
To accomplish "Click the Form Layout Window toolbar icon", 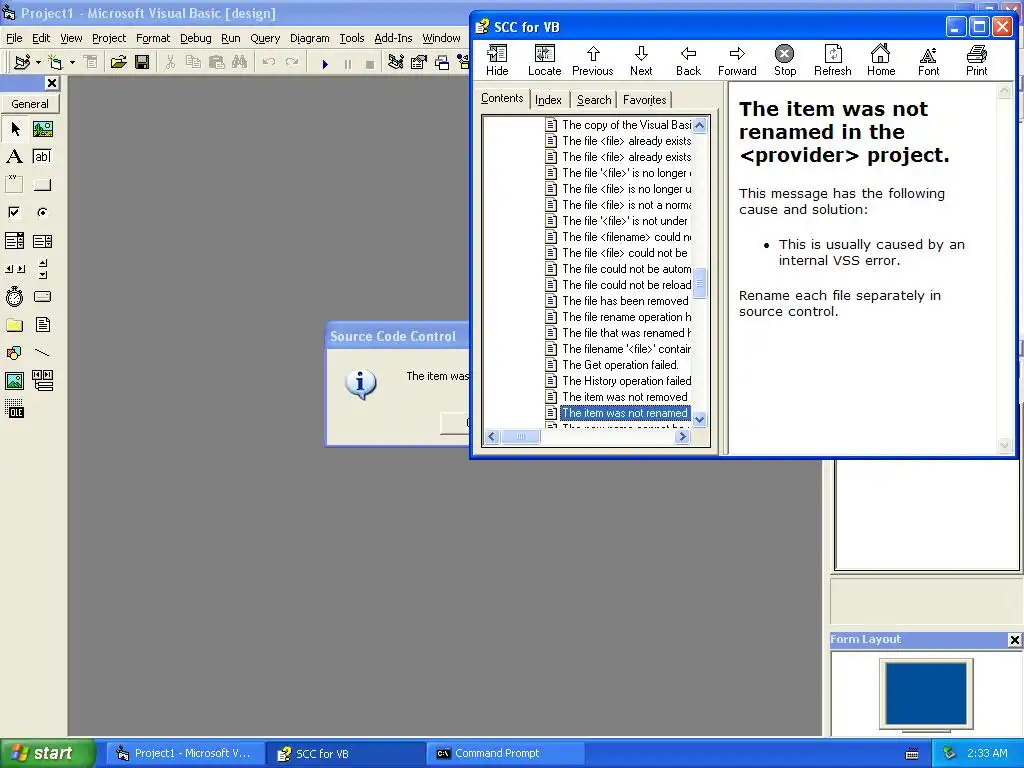I will pyautogui.click(x=442, y=62).
